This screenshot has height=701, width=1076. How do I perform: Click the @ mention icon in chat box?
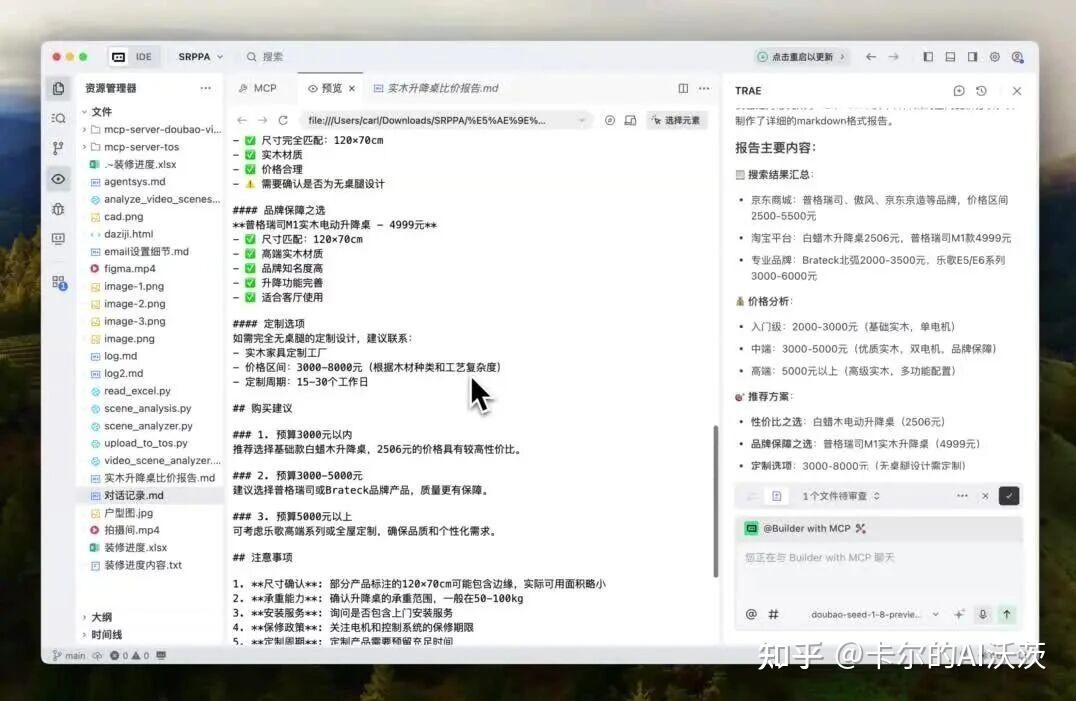click(750, 613)
